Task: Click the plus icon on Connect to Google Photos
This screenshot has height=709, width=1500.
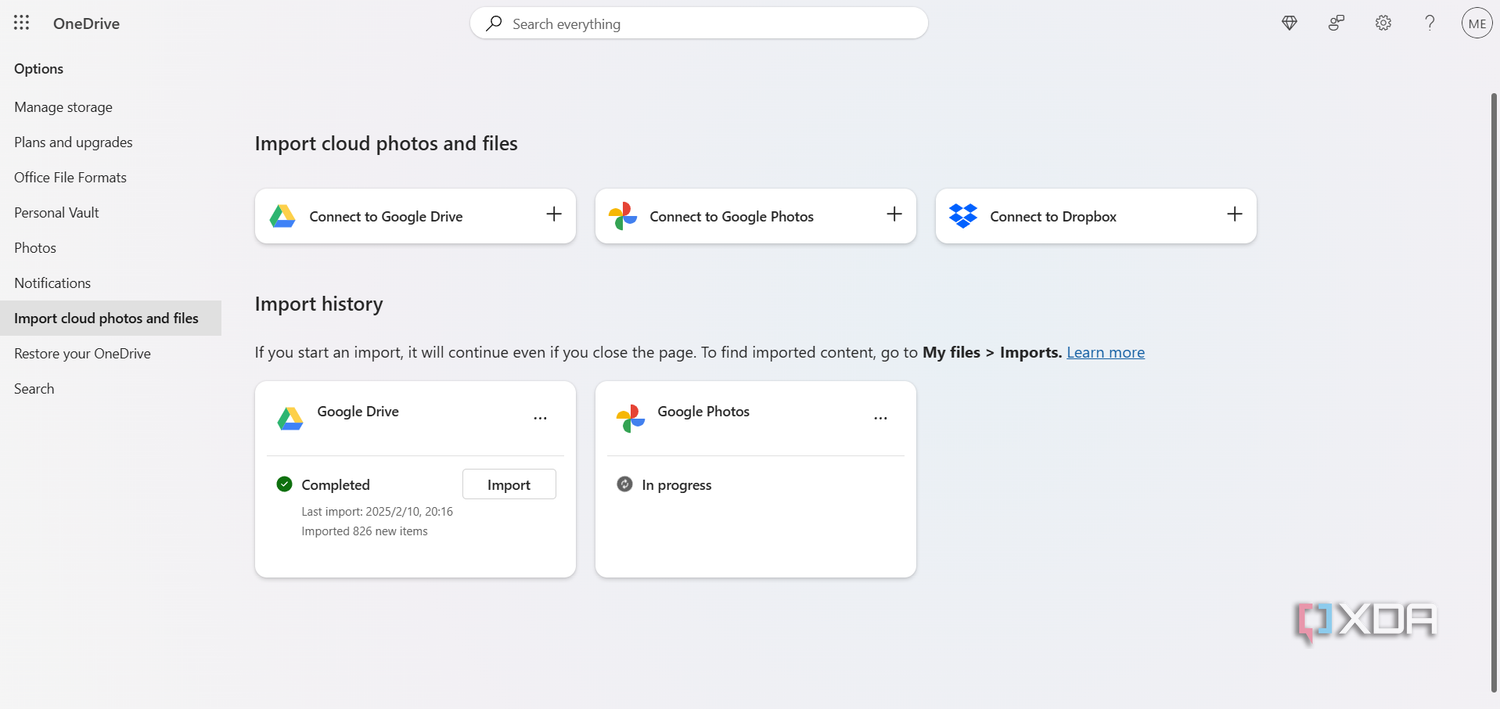Action: coord(894,214)
